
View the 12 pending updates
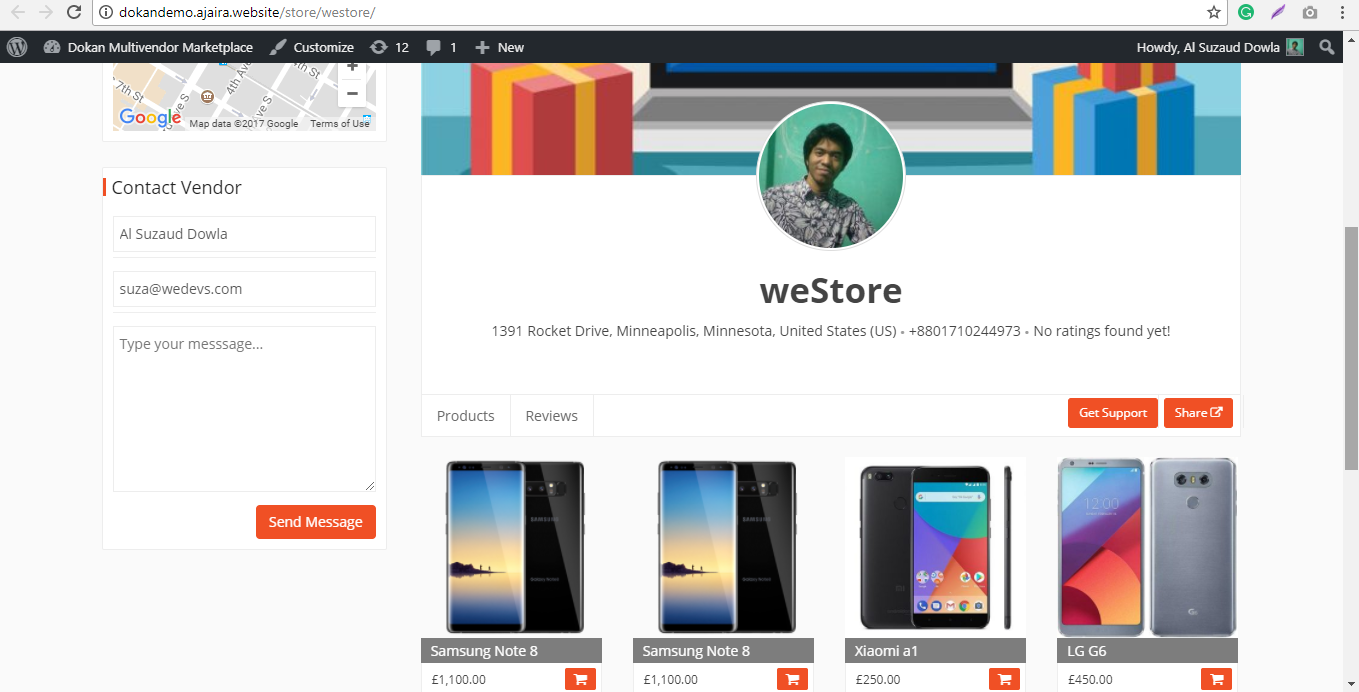click(389, 47)
